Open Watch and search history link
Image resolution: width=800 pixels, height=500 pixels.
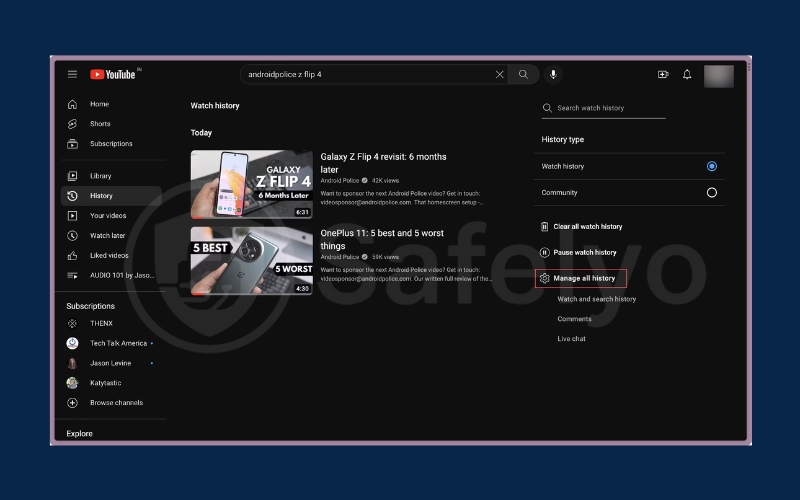pos(596,299)
